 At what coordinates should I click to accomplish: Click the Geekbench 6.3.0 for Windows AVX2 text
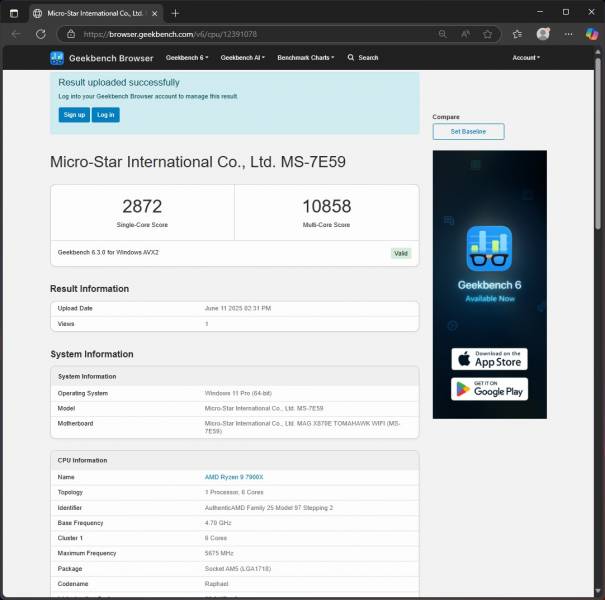point(108,252)
